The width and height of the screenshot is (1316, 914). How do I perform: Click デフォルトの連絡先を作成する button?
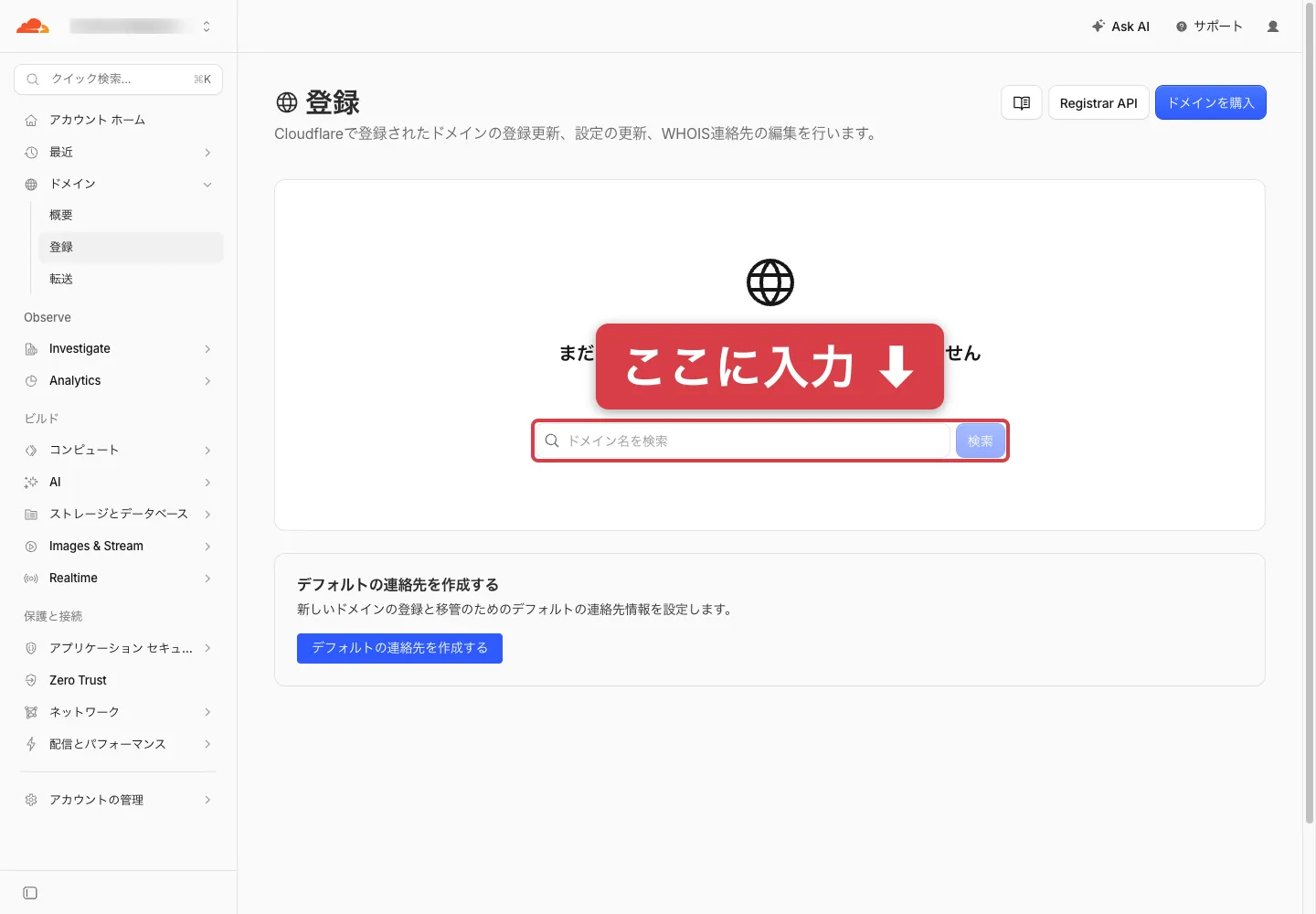click(399, 648)
